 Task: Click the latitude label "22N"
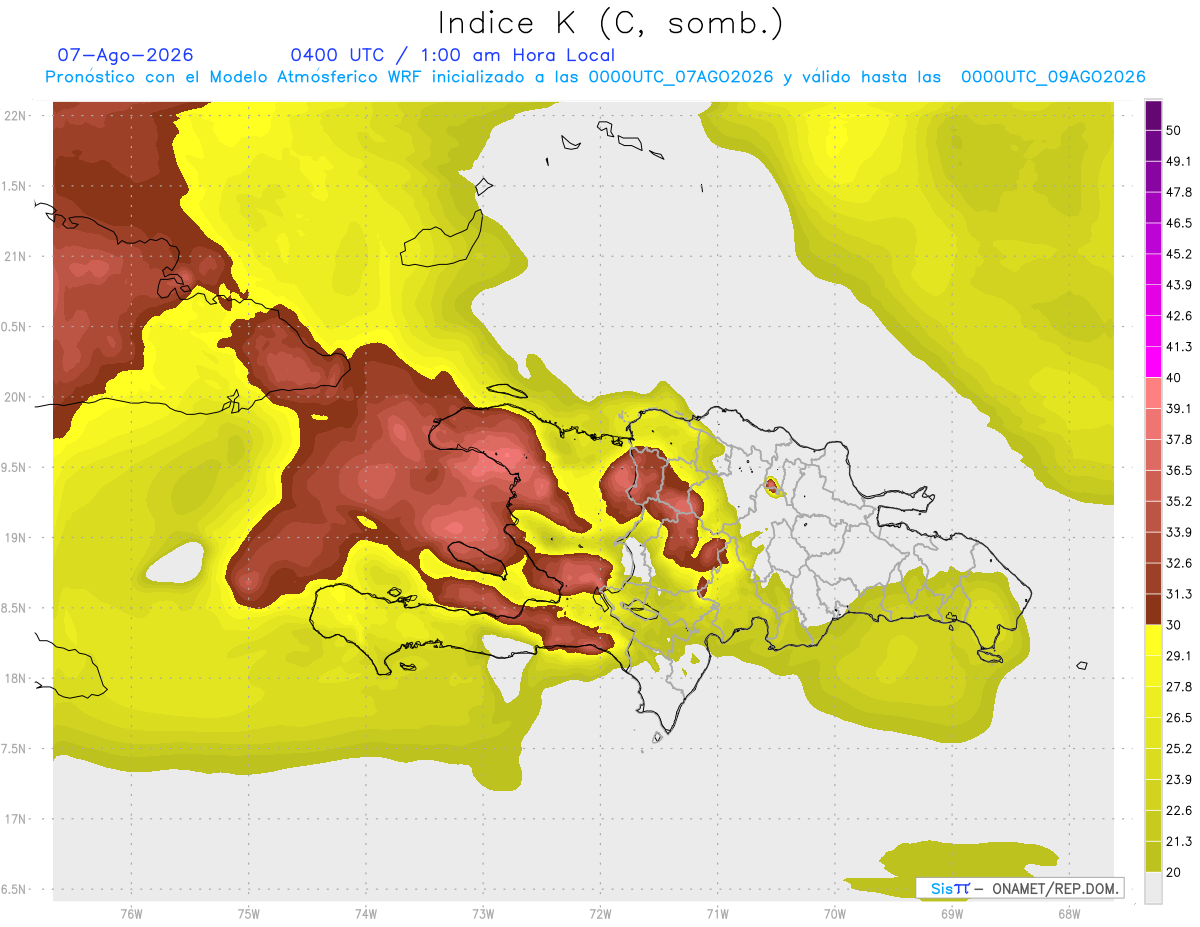pyautogui.click(x=16, y=116)
